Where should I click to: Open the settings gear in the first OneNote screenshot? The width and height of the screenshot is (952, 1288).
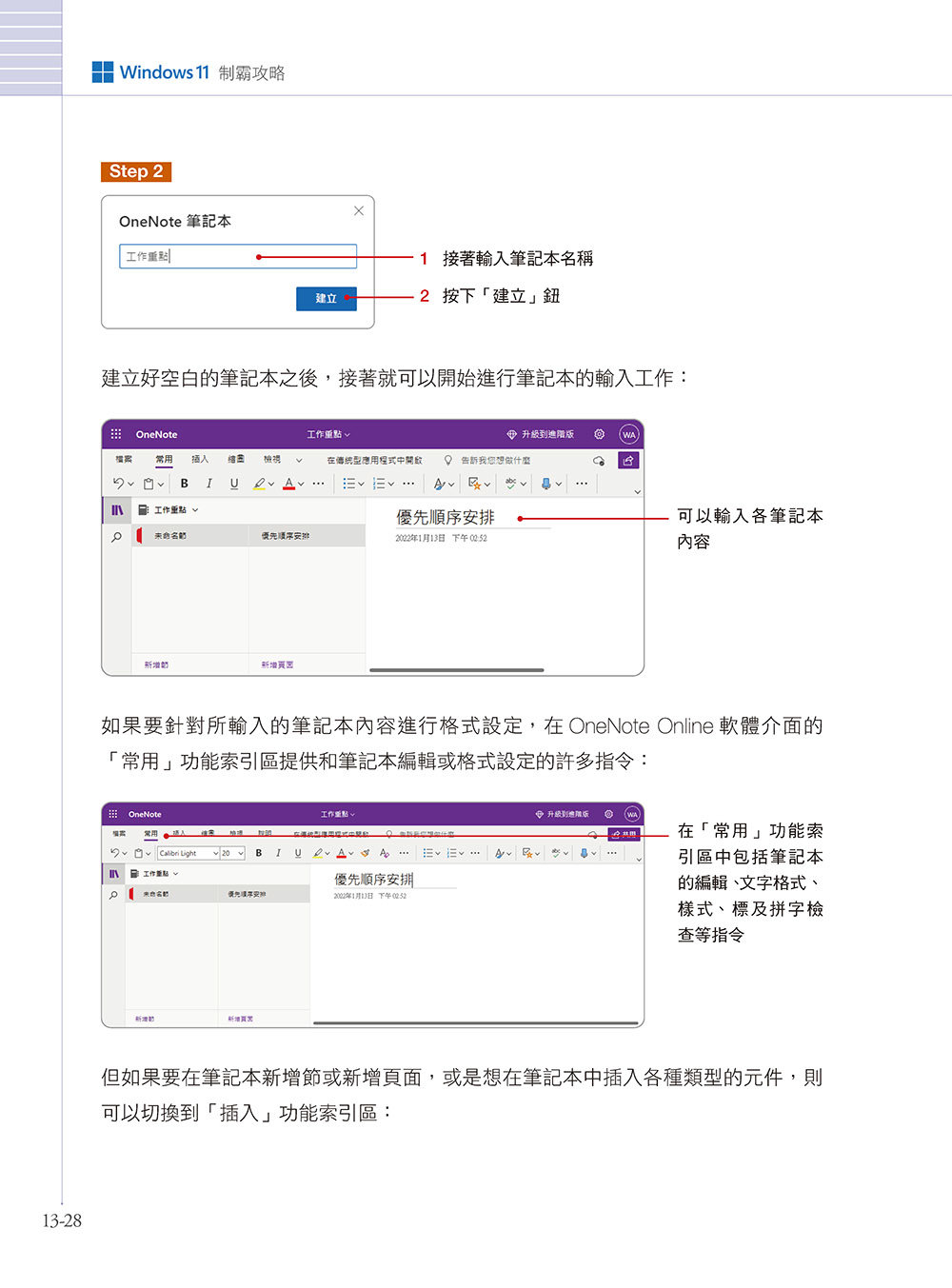click(x=599, y=434)
